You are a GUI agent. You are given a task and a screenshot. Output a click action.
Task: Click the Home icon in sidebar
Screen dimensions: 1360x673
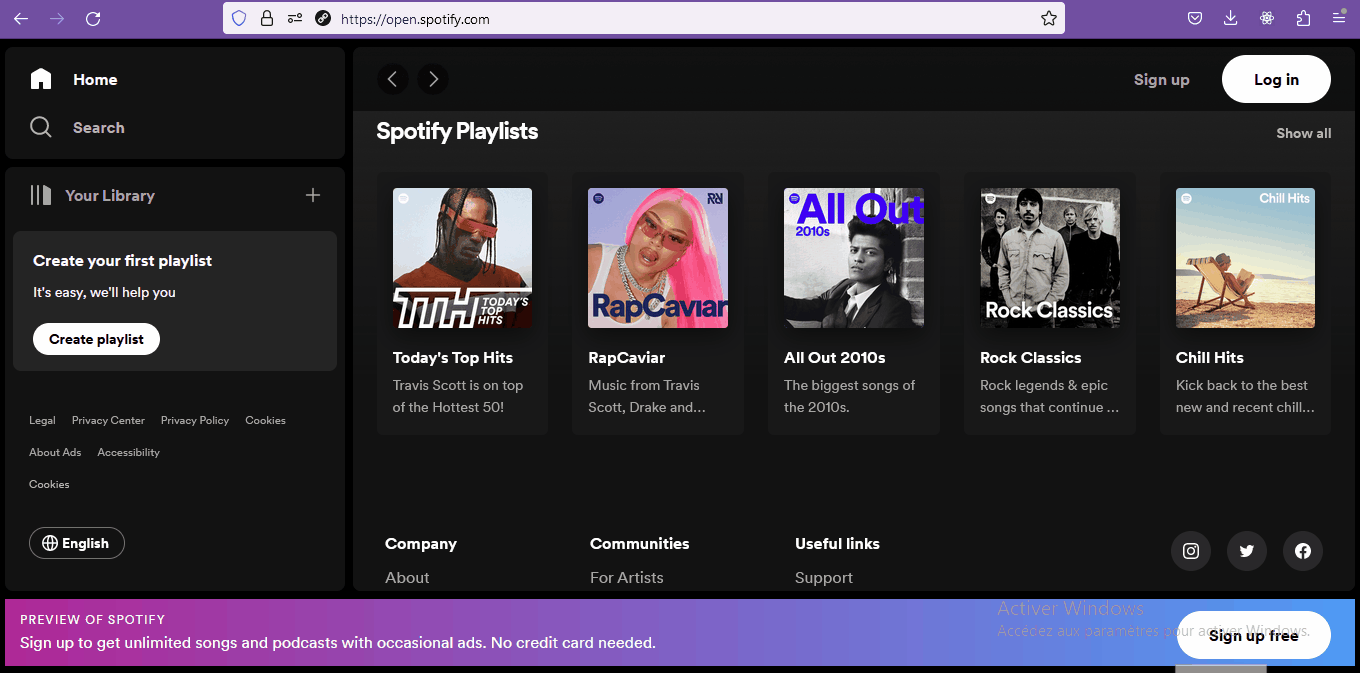[41, 79]
